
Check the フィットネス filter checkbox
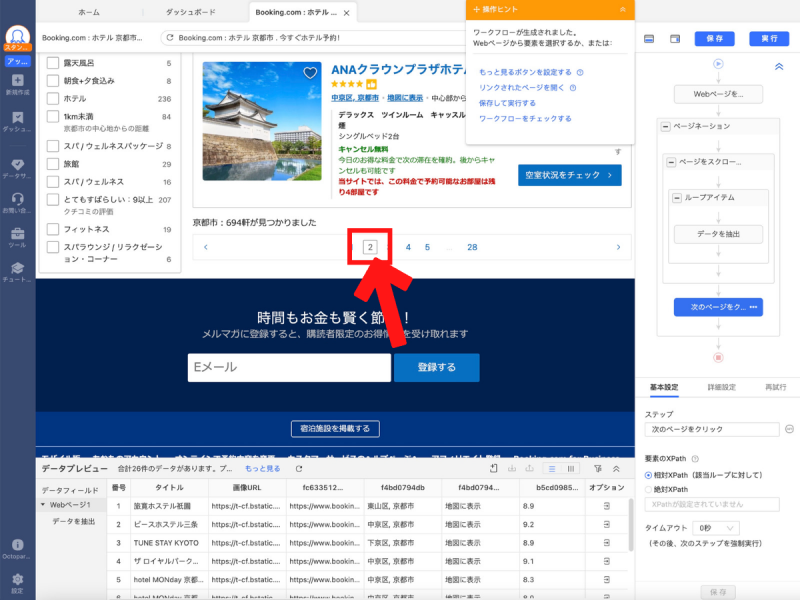click(53, 229)
